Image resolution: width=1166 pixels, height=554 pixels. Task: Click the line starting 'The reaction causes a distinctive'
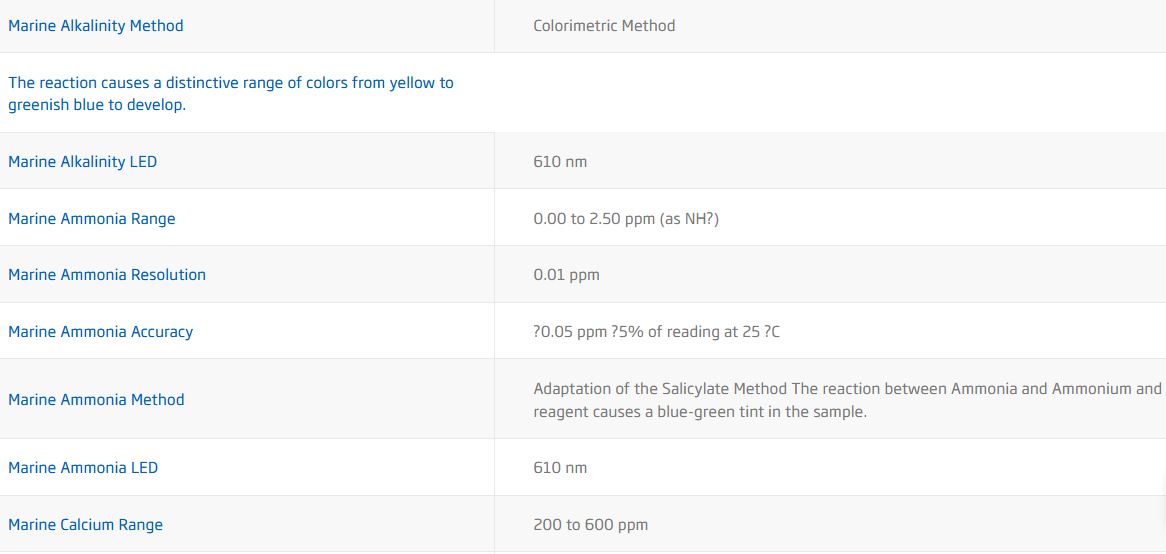[231, 83]
